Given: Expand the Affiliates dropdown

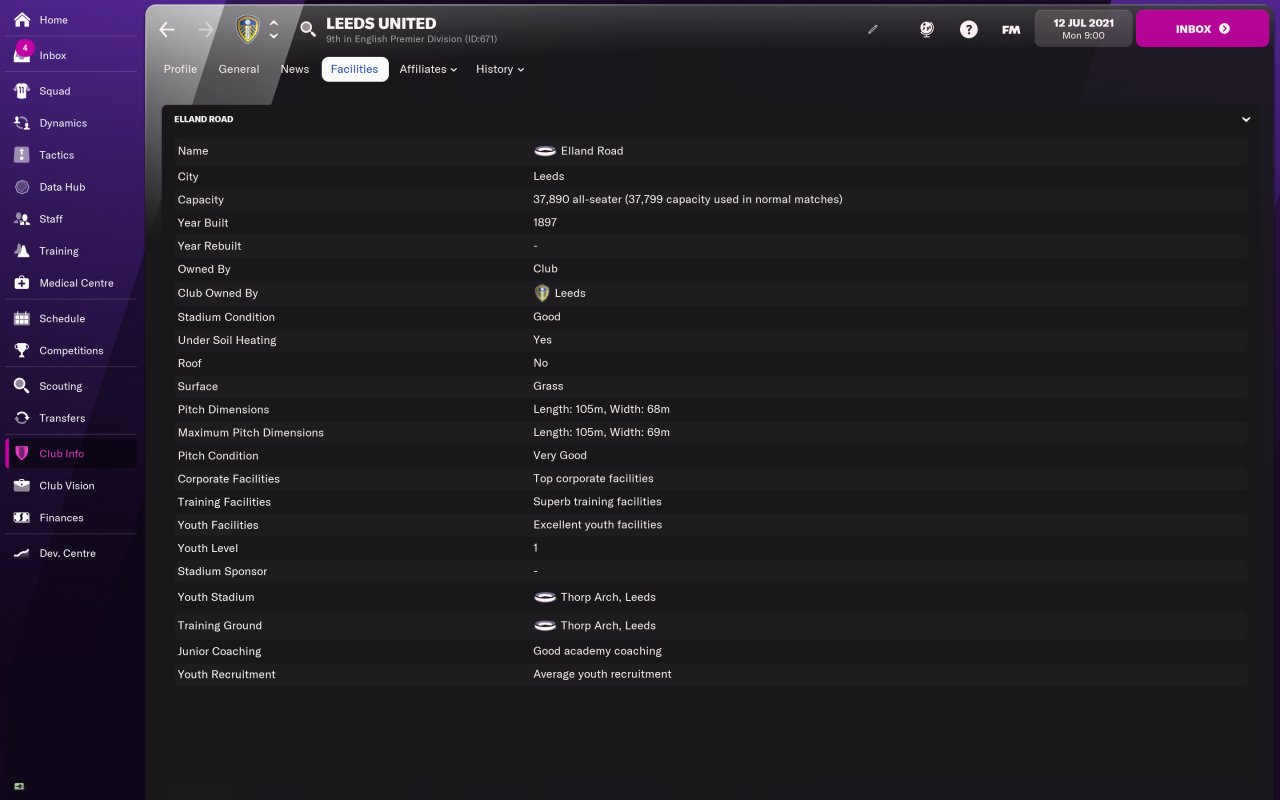Looking at the screenshot, I should tap(428, 69).
